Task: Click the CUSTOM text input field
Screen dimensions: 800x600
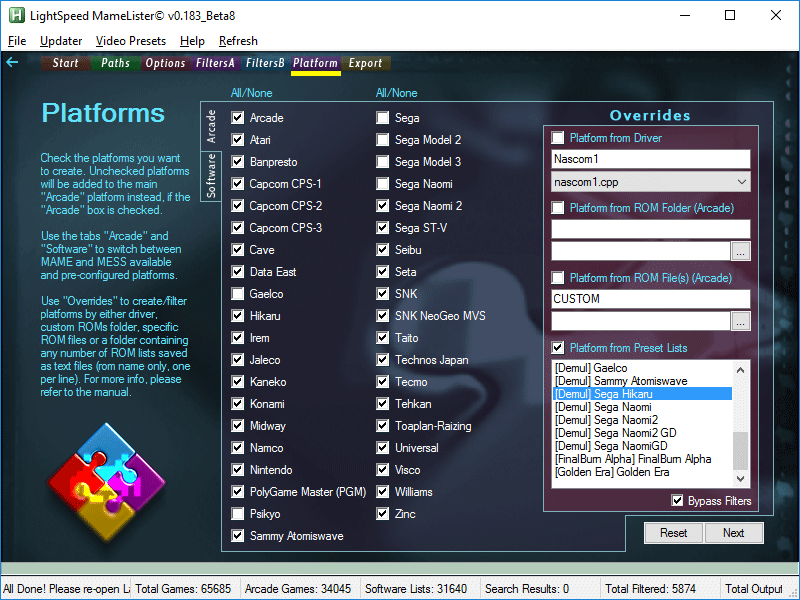Action: [x=650, y=299]
